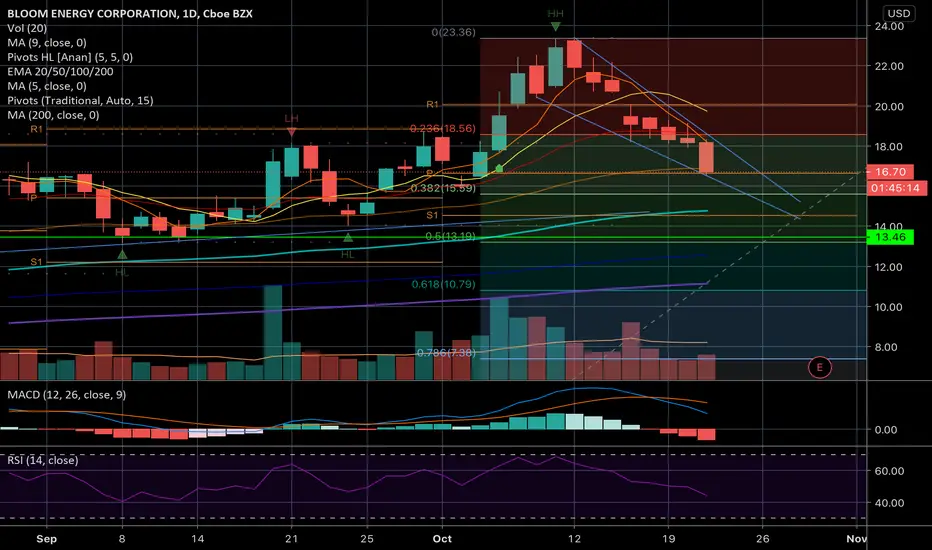
Task: Select the MACD (12, 26, close, 9) legend
Action: (x=66, y=395)
